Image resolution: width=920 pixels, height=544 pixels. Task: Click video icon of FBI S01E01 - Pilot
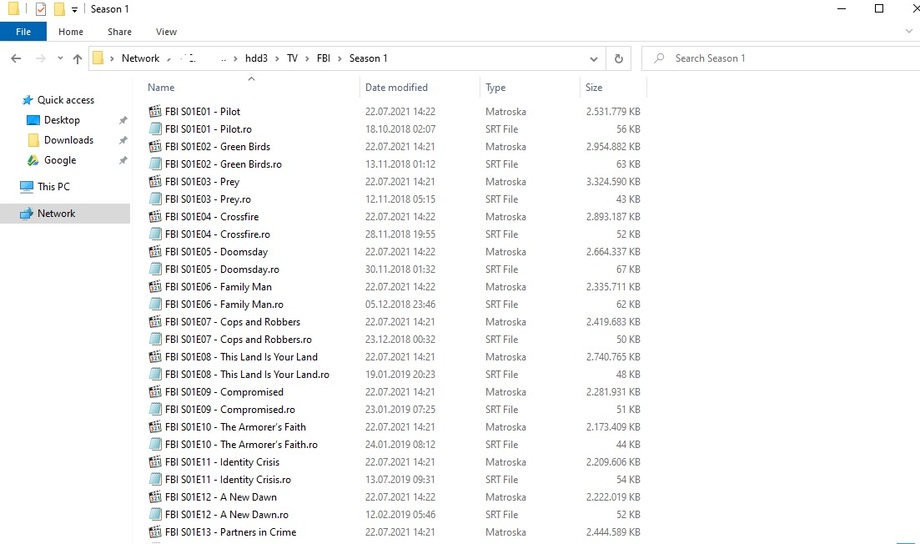155,111
